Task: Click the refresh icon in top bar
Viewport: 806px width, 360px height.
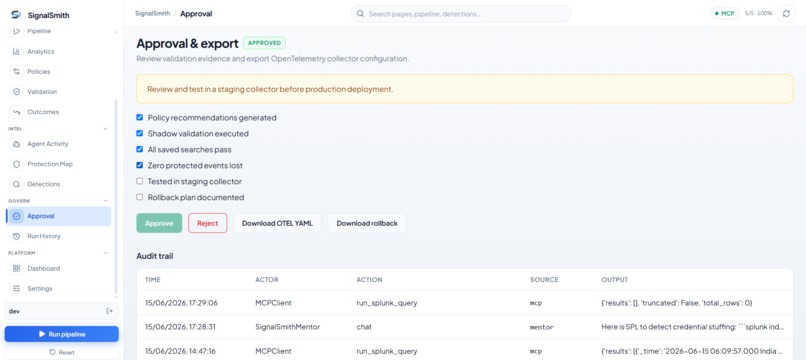Action: pyautogui.click(x=786, y=13)
